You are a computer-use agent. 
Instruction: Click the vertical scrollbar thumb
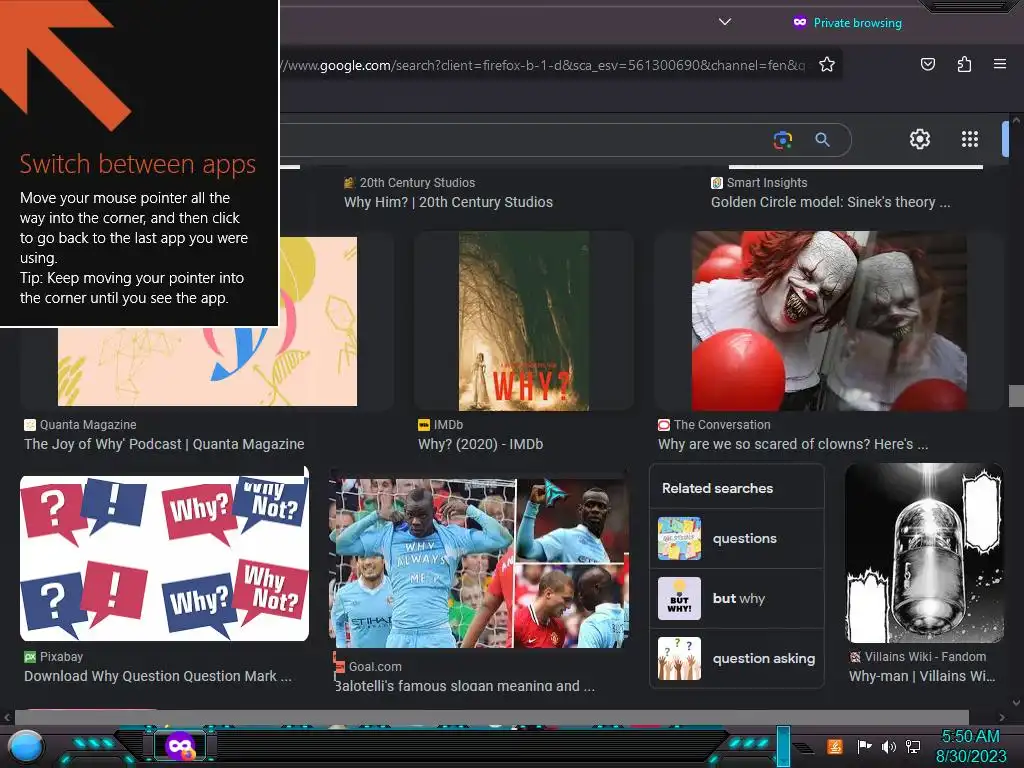(x=1016, y=396)
